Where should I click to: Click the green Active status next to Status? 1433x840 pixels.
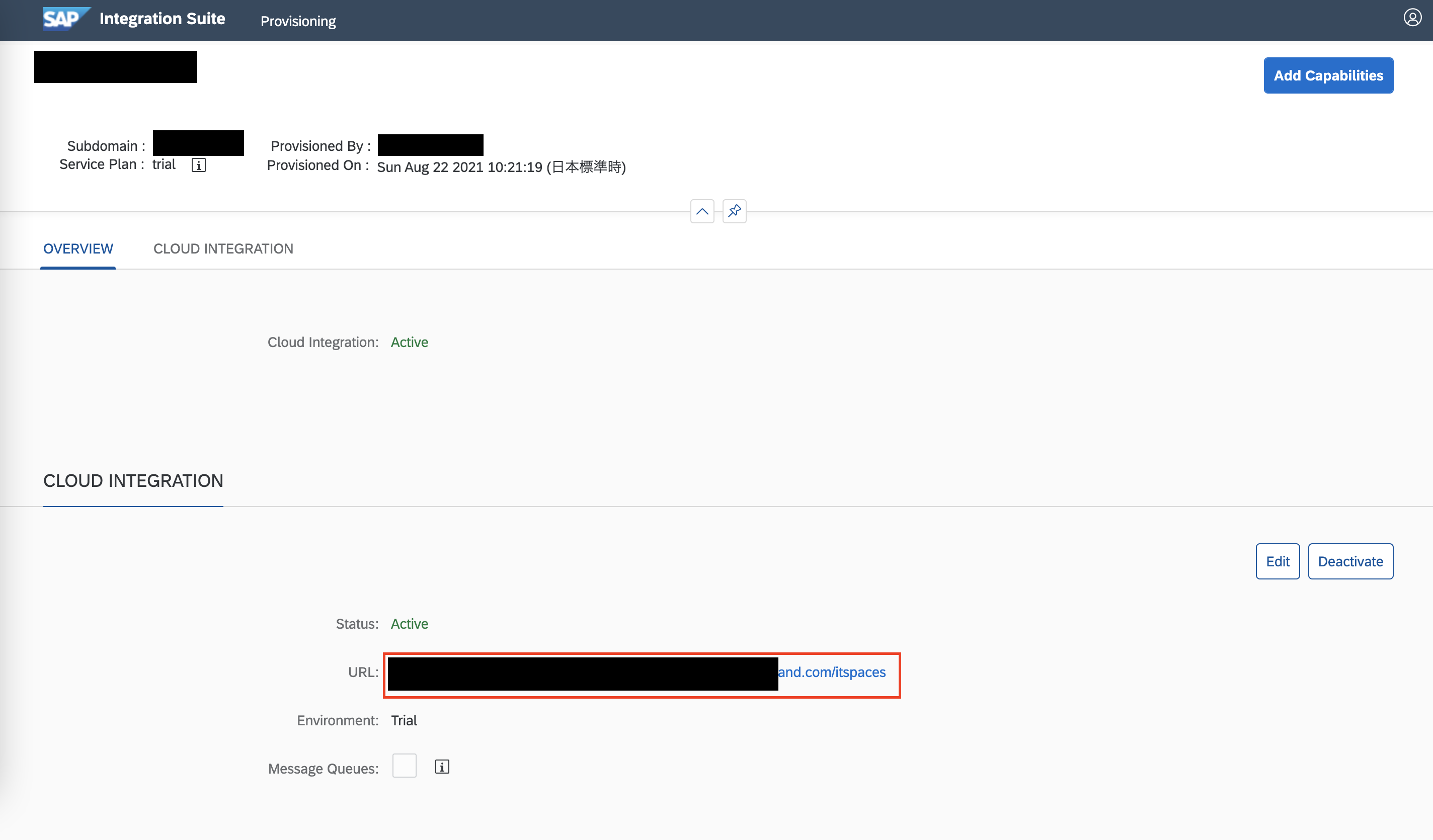click(x=410, y=624)
